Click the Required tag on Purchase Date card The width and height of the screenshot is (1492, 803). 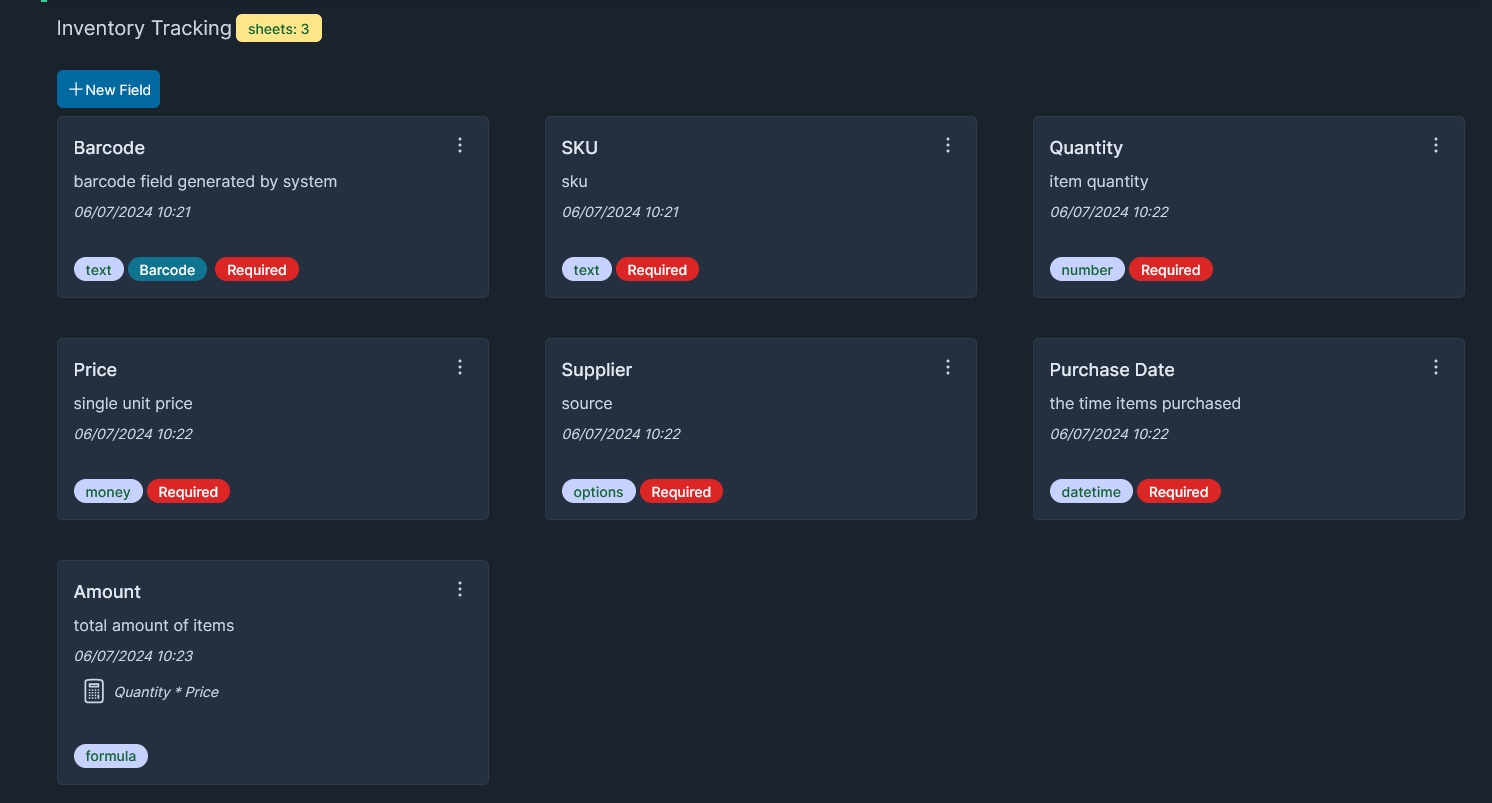(x=1179, y=492)
